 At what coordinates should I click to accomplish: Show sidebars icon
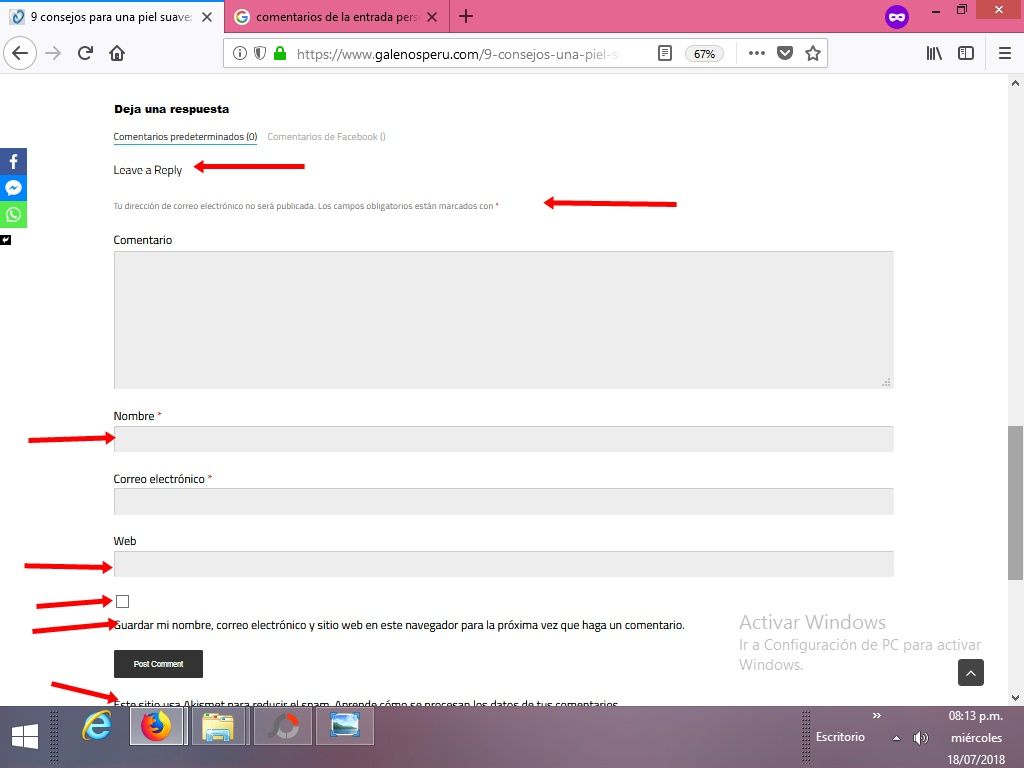click(x=966, y=53)
